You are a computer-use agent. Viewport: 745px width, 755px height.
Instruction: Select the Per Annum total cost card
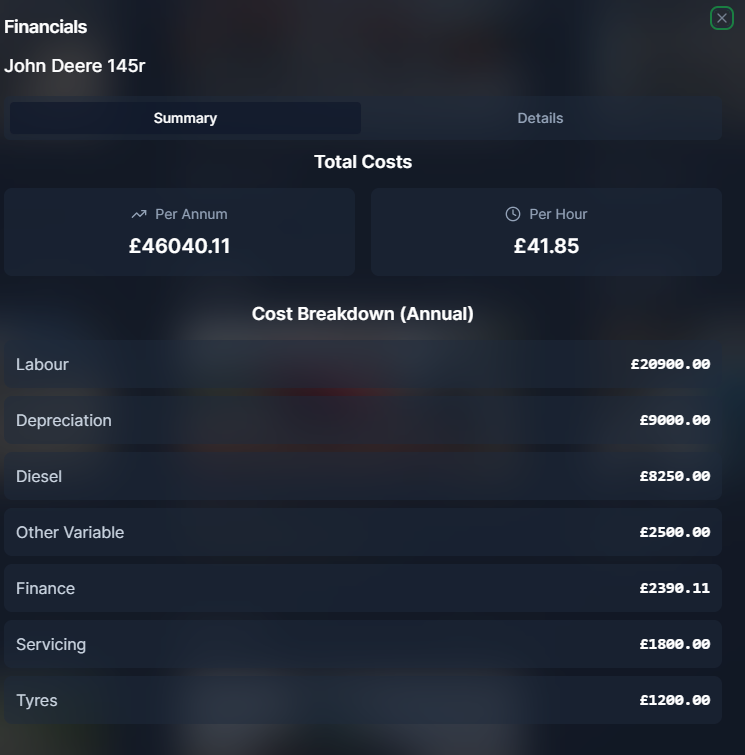pos(179,232)
